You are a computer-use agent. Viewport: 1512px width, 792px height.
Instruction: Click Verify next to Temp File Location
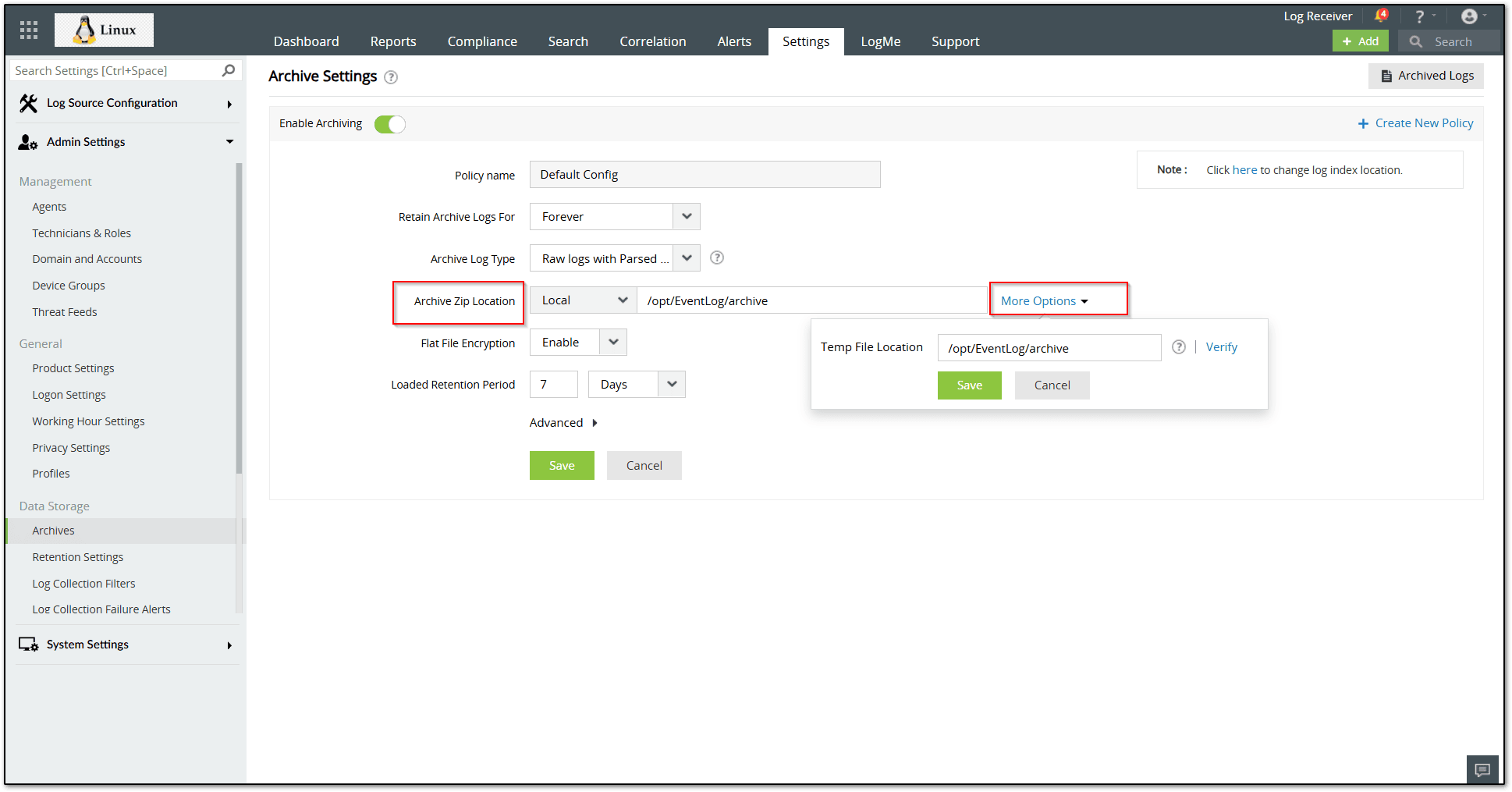[1222, 347]
